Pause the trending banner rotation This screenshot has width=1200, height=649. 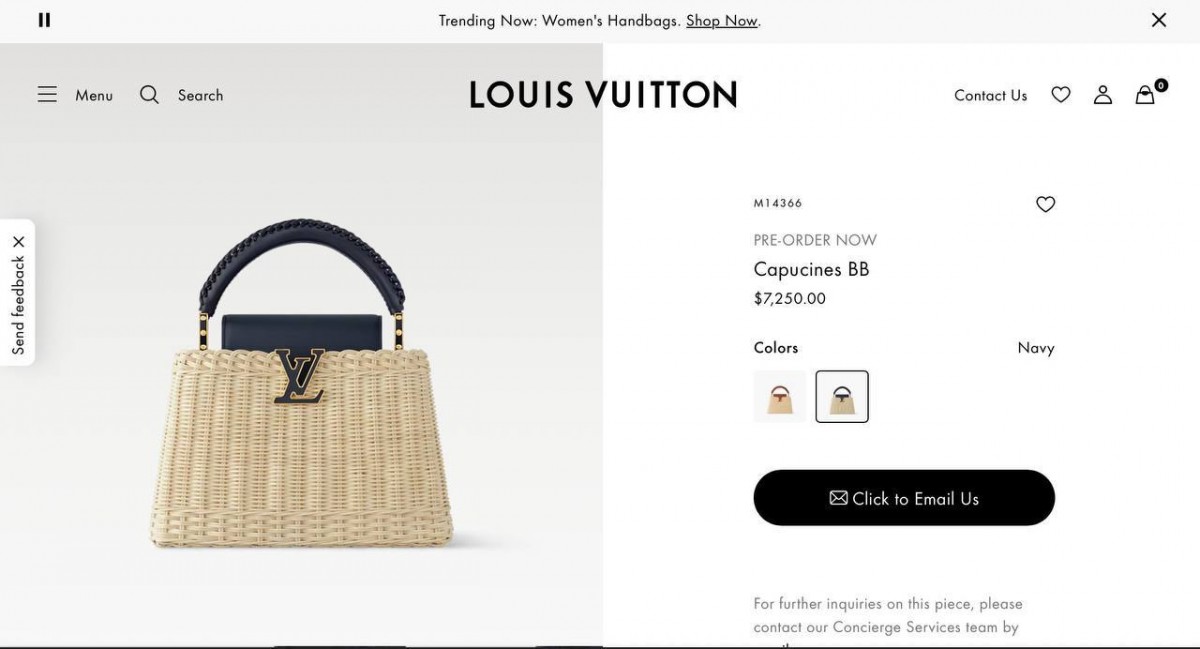point(44,20)
